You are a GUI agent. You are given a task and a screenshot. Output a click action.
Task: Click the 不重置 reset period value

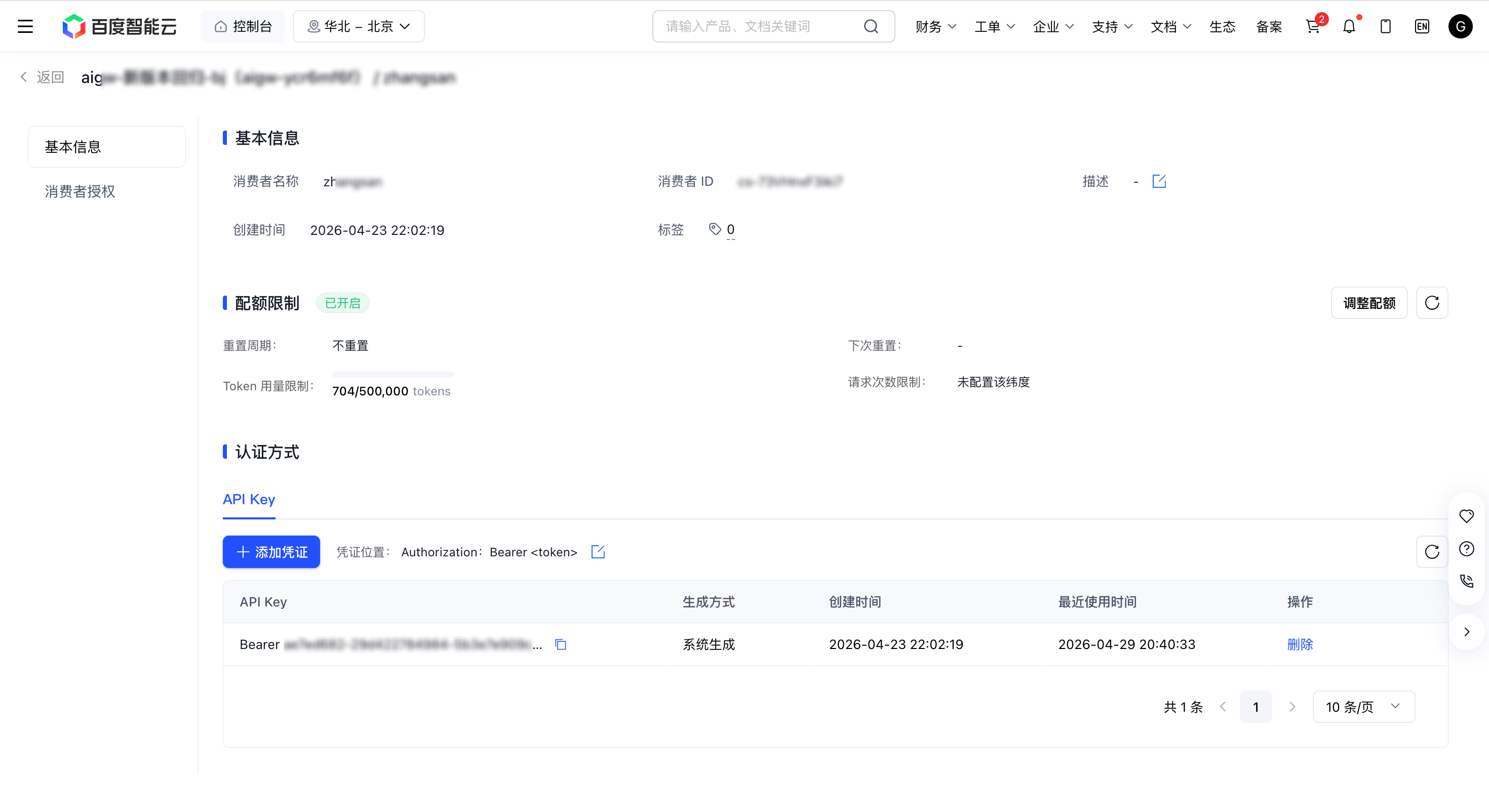(x=350, y=346)
